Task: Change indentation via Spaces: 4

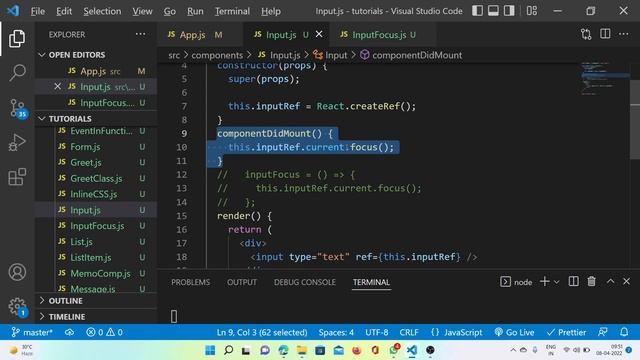Action: pyautogui.click(x=336, y=332)
